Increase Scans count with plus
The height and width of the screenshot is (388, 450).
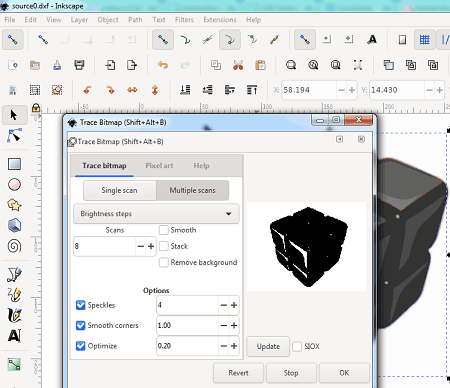tap(151, 246)
